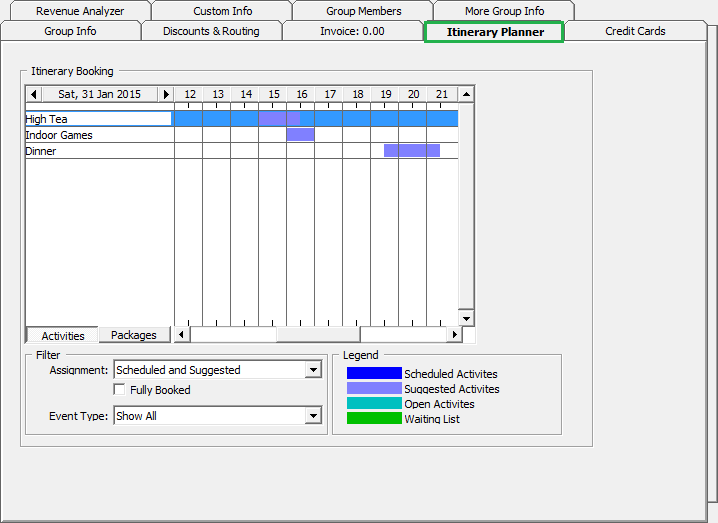
Task: Open the Discounts & Routing tab
Action: click(211, 31)
